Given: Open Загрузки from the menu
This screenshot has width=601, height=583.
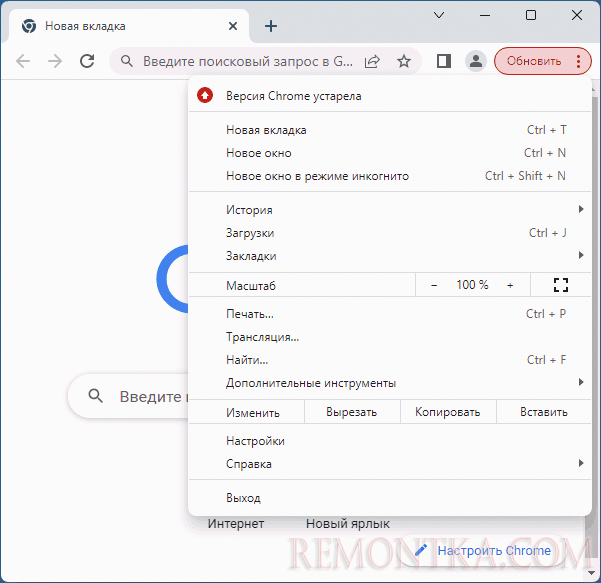Looking at the screenshot, I should pyautogui.click(x=390, y=233).
